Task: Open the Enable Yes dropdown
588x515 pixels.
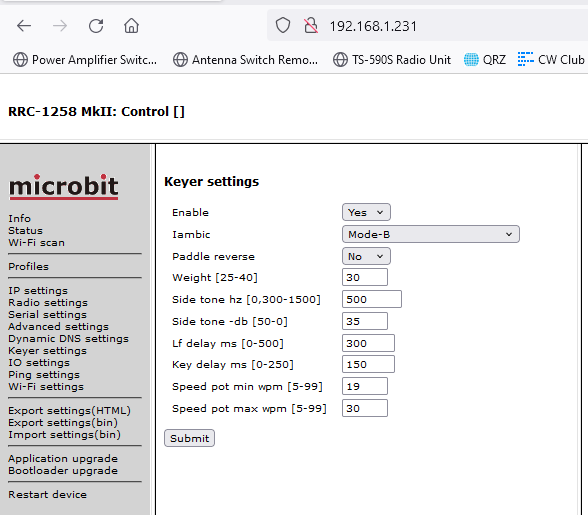Action: point(366,212)
